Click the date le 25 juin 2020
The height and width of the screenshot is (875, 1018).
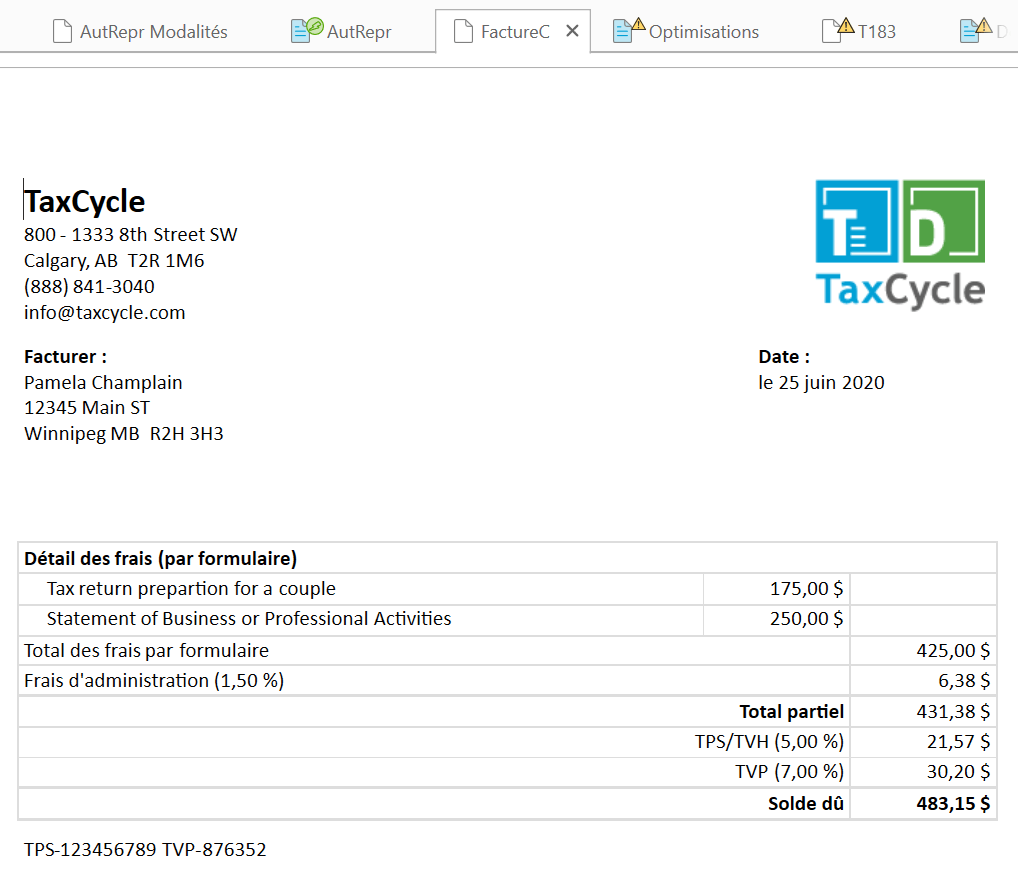click(821, 382)
